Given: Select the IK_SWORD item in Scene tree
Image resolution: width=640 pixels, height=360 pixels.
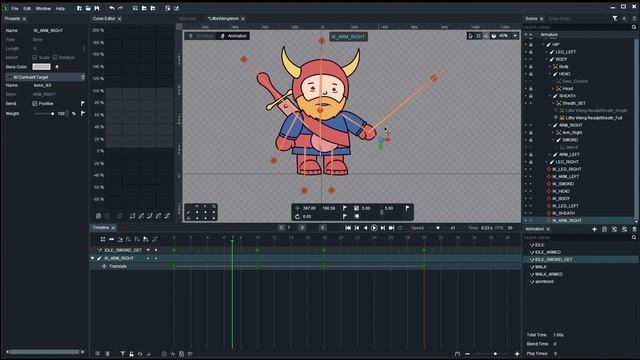Looking at the screenshot, I should [x=563, y=184].
